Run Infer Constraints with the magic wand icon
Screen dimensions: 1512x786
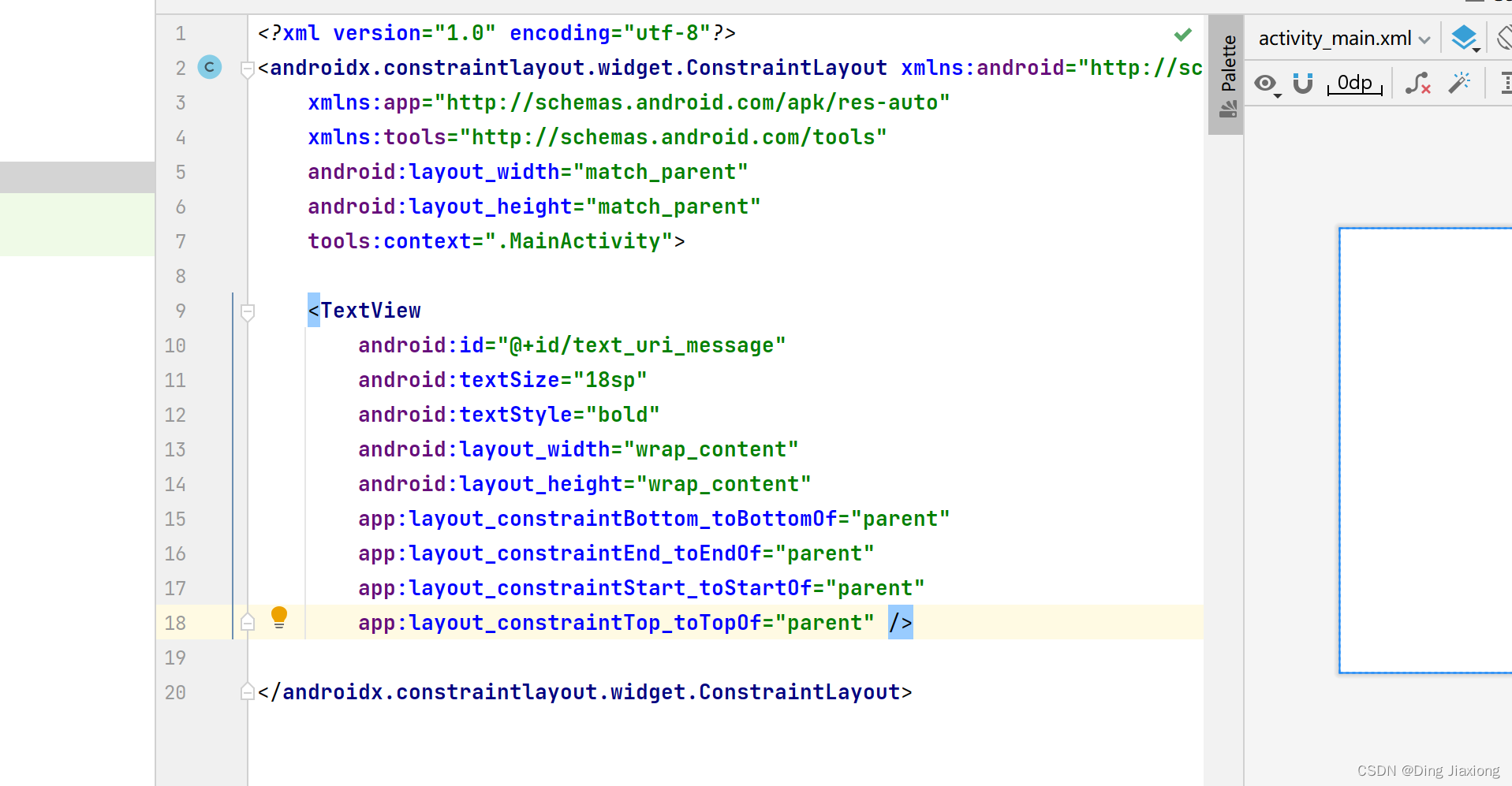[x=1460, y=82]
